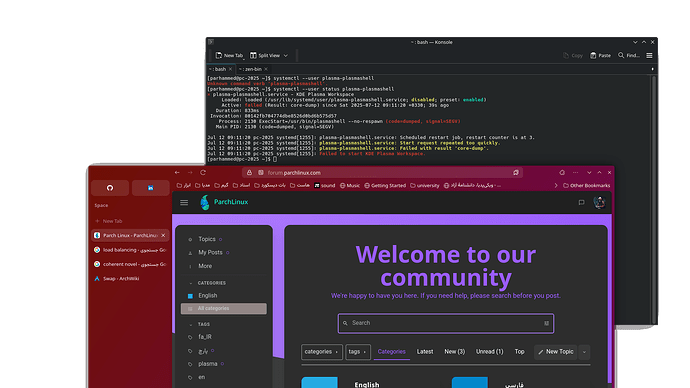Click the forum.parchlinux.com address bar
The width and height of the screenshot is (690, 388).
click(382, 172)
